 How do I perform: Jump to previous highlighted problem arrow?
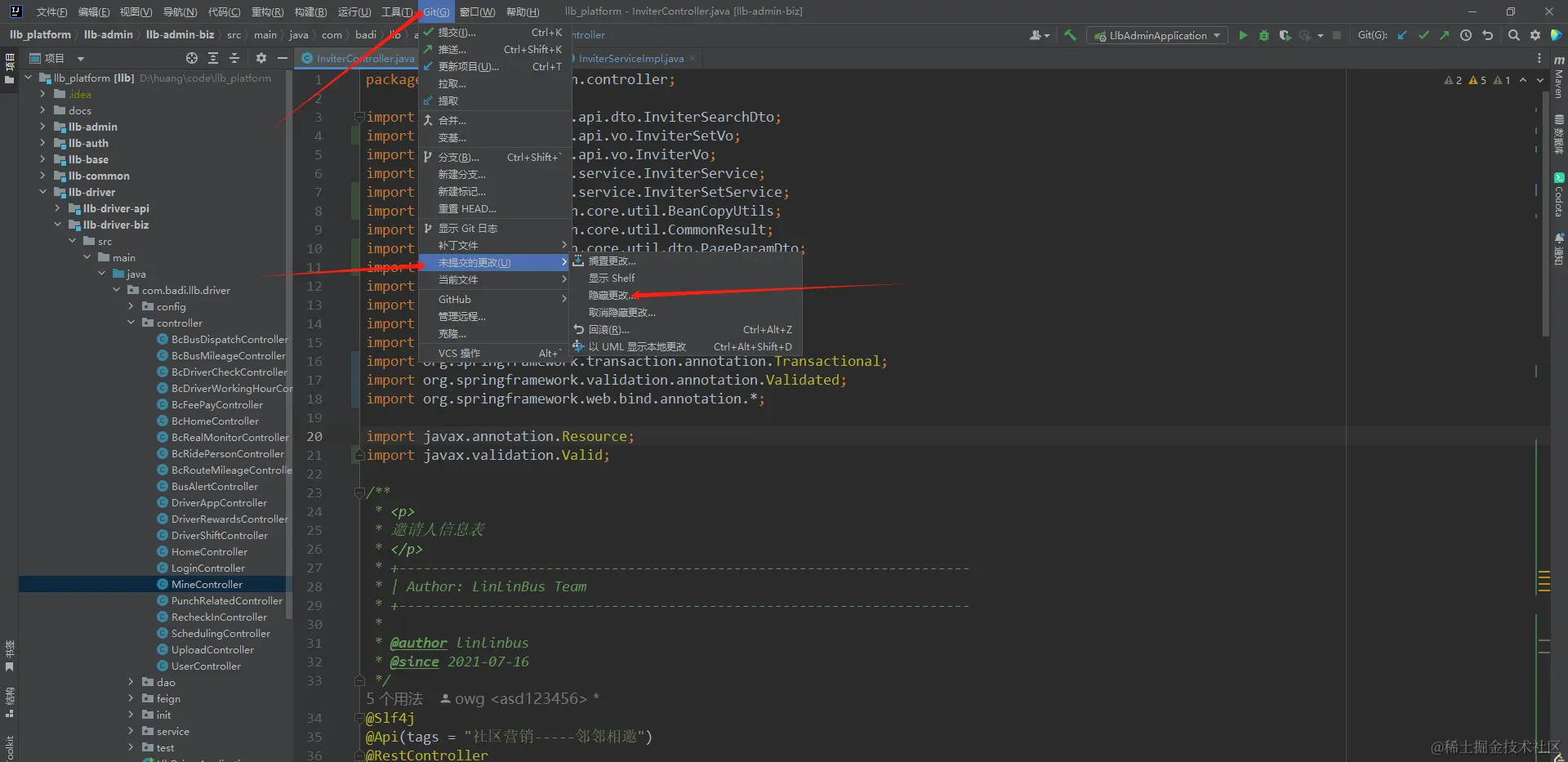point(1523,80)
